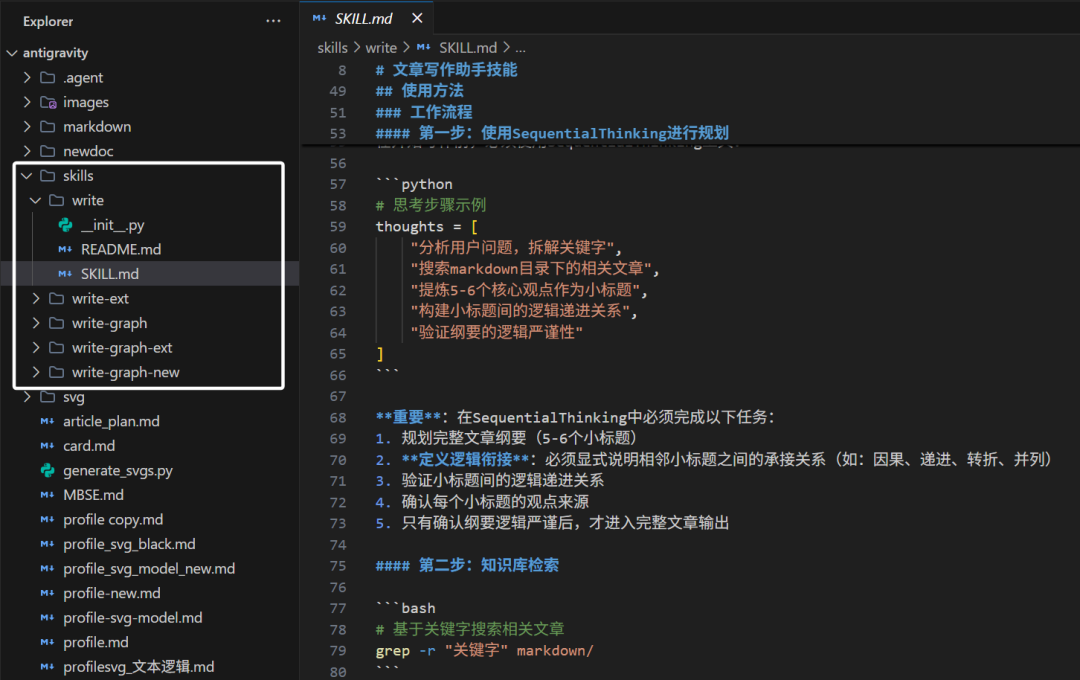This screenshot has height=680, width=1080.
Task: Expand the newdoc folder chevron
Action: [27, 151]
